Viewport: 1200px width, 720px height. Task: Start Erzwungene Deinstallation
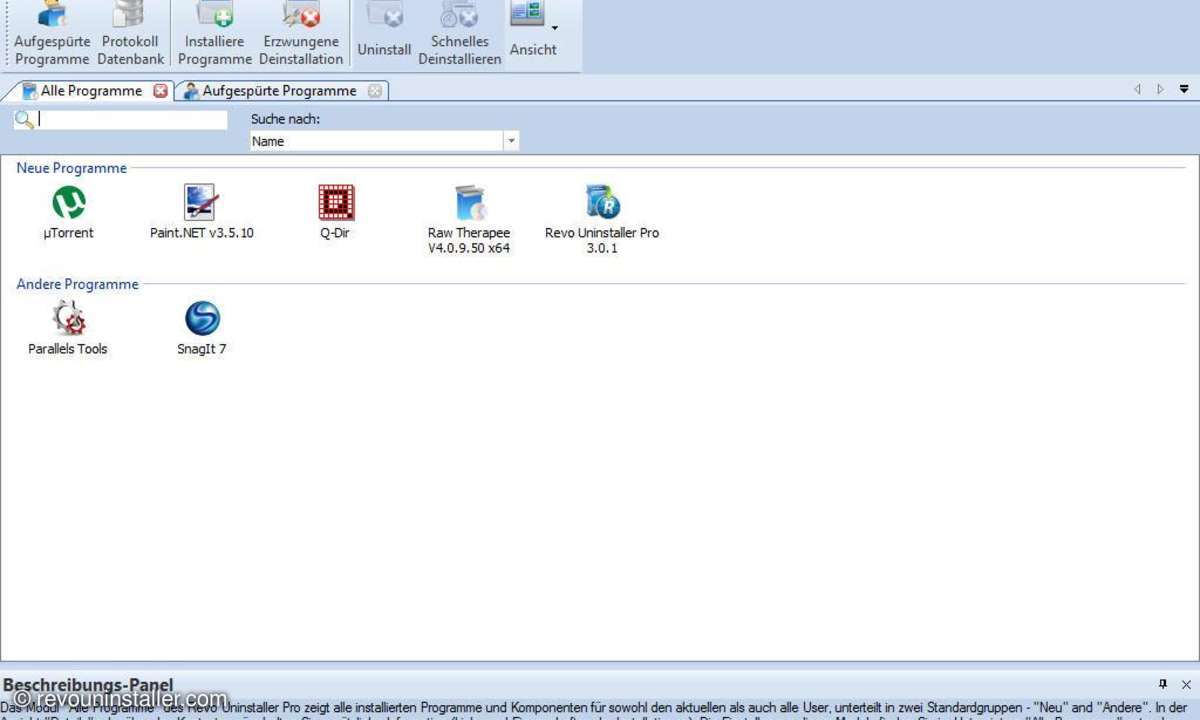pyautogui.click(x=301, y=34)
